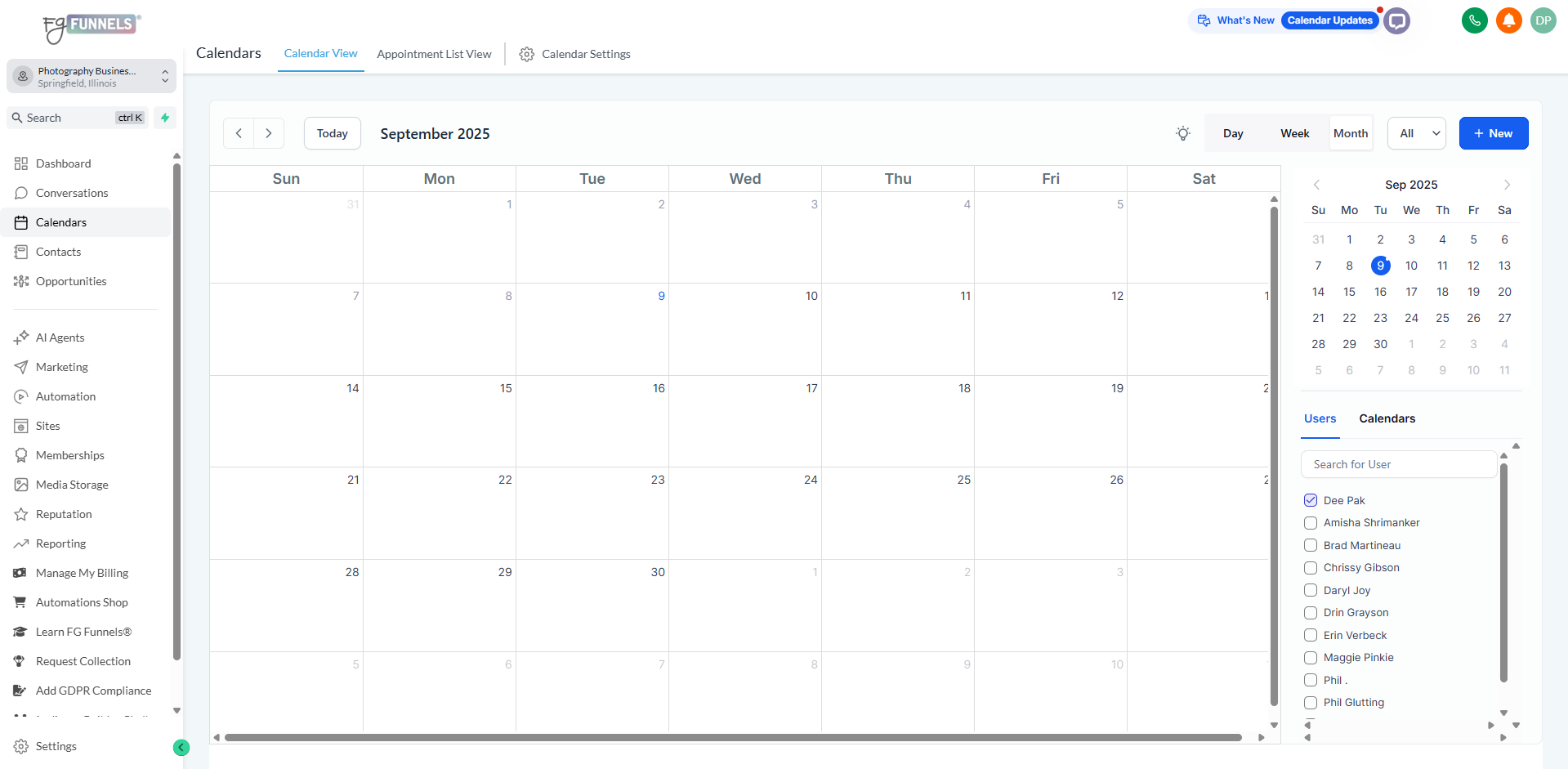Click the green phone dialer icon
The image size is (1568, 769).
coord(1474,20)
